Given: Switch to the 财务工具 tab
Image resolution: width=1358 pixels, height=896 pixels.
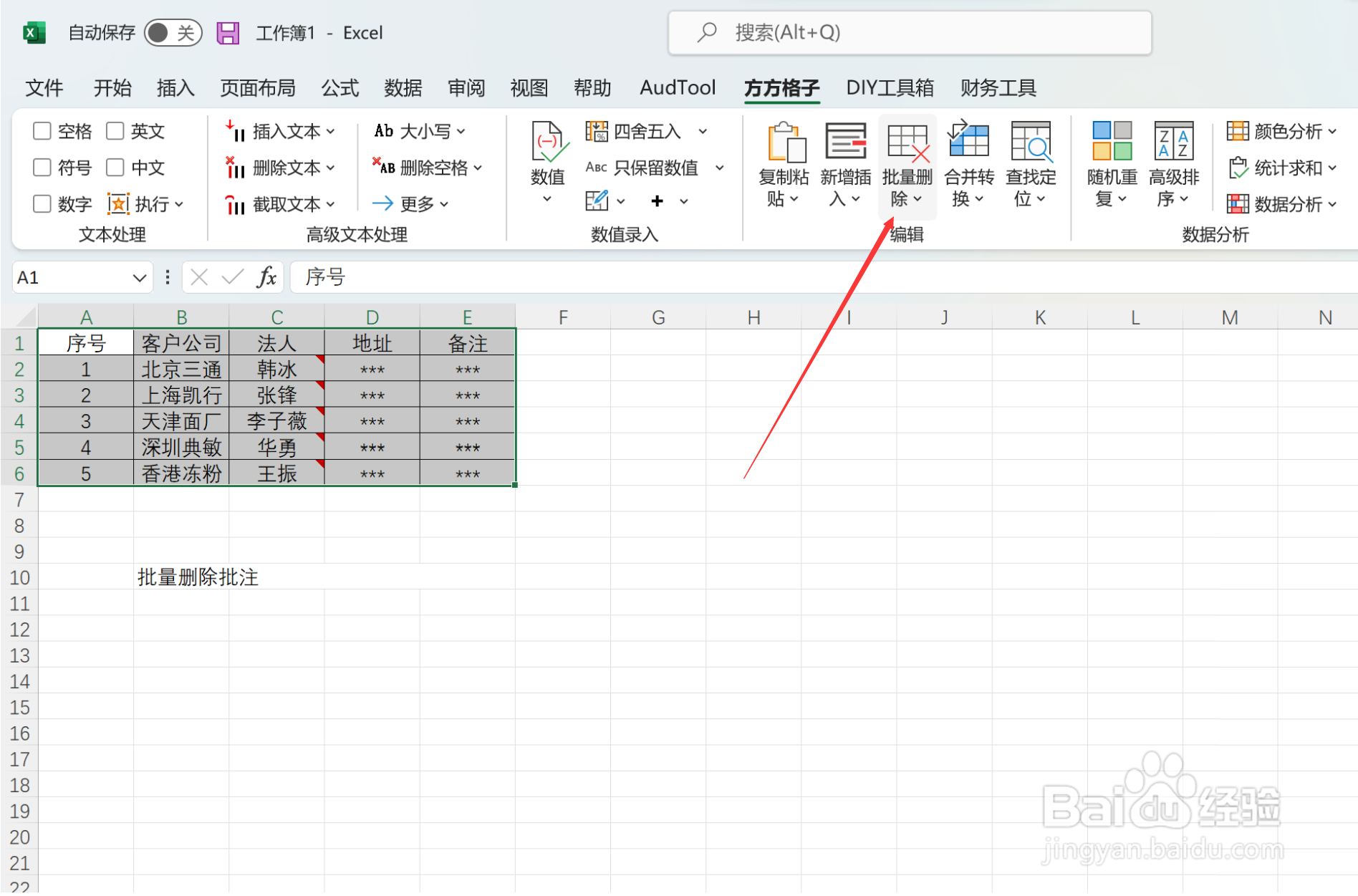Looking at the screenshot, I should coord(998,88).
